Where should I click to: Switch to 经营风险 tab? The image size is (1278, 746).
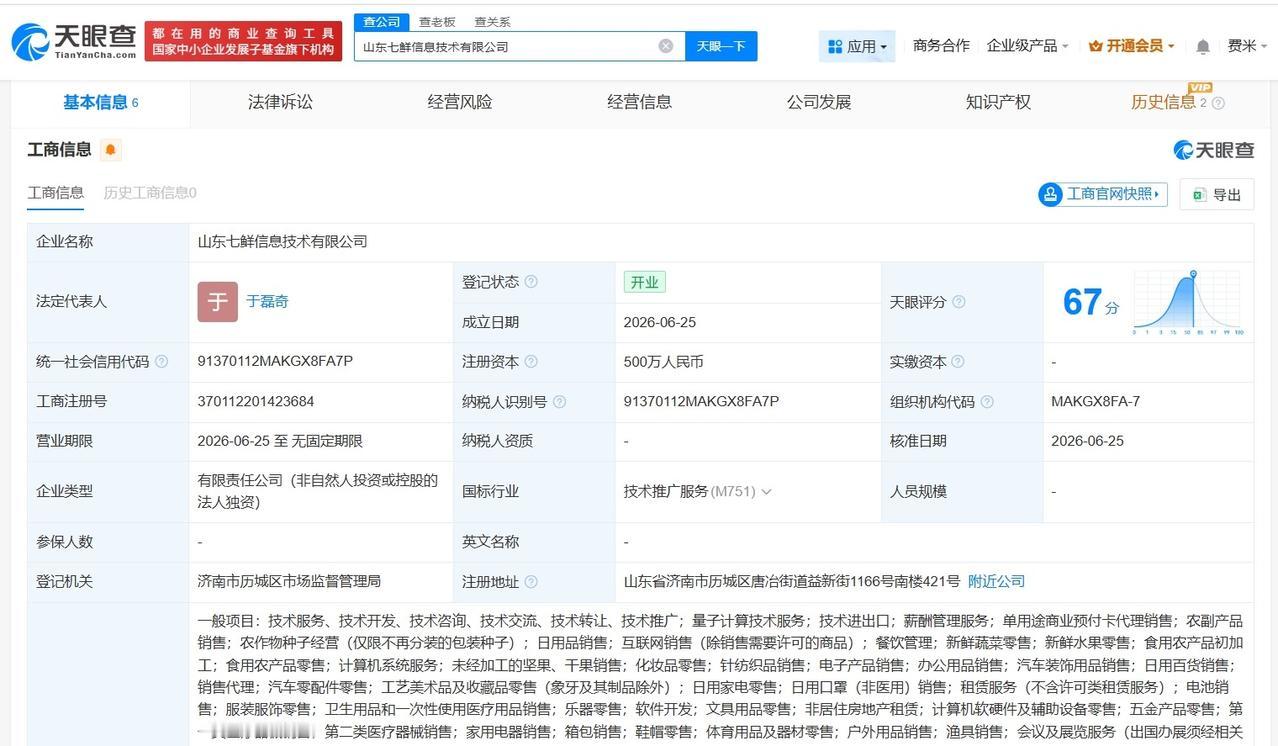click(x=460, y=102)
